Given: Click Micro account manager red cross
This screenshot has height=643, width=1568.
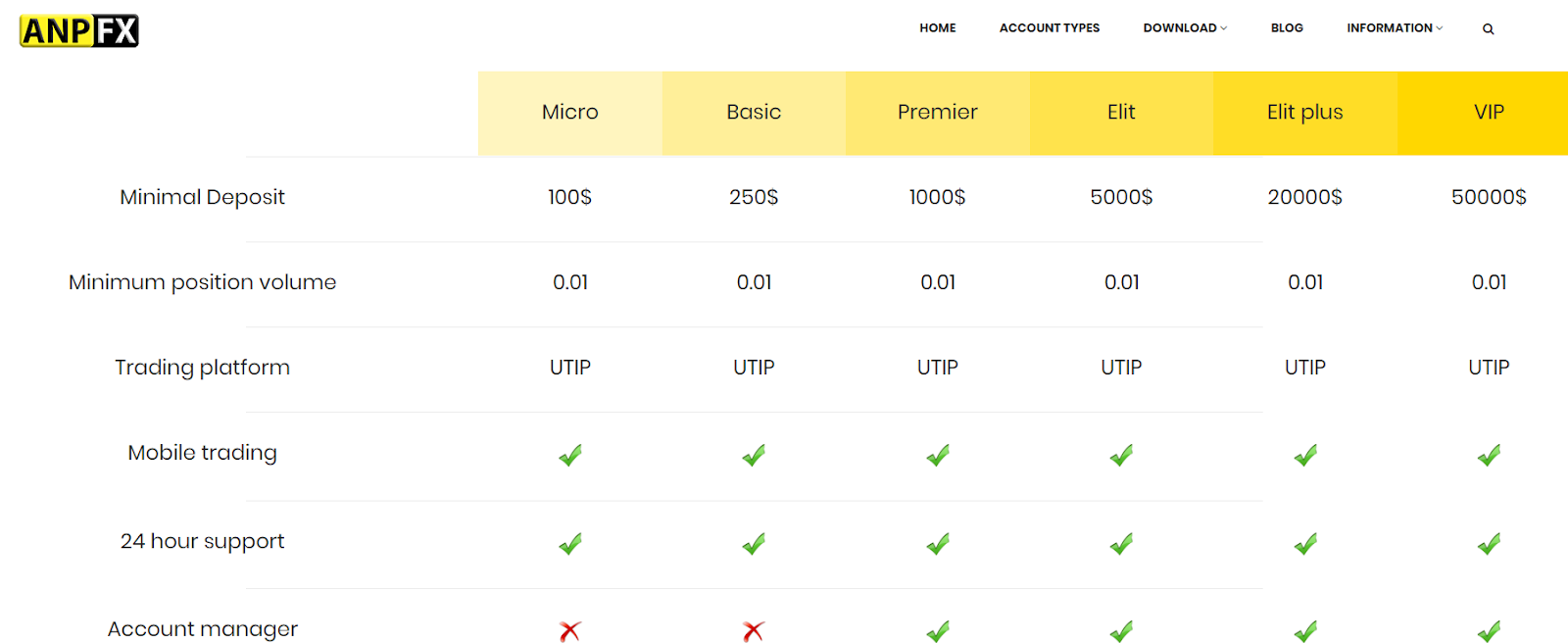Looking at the screenshot, I should pos(570,631).
